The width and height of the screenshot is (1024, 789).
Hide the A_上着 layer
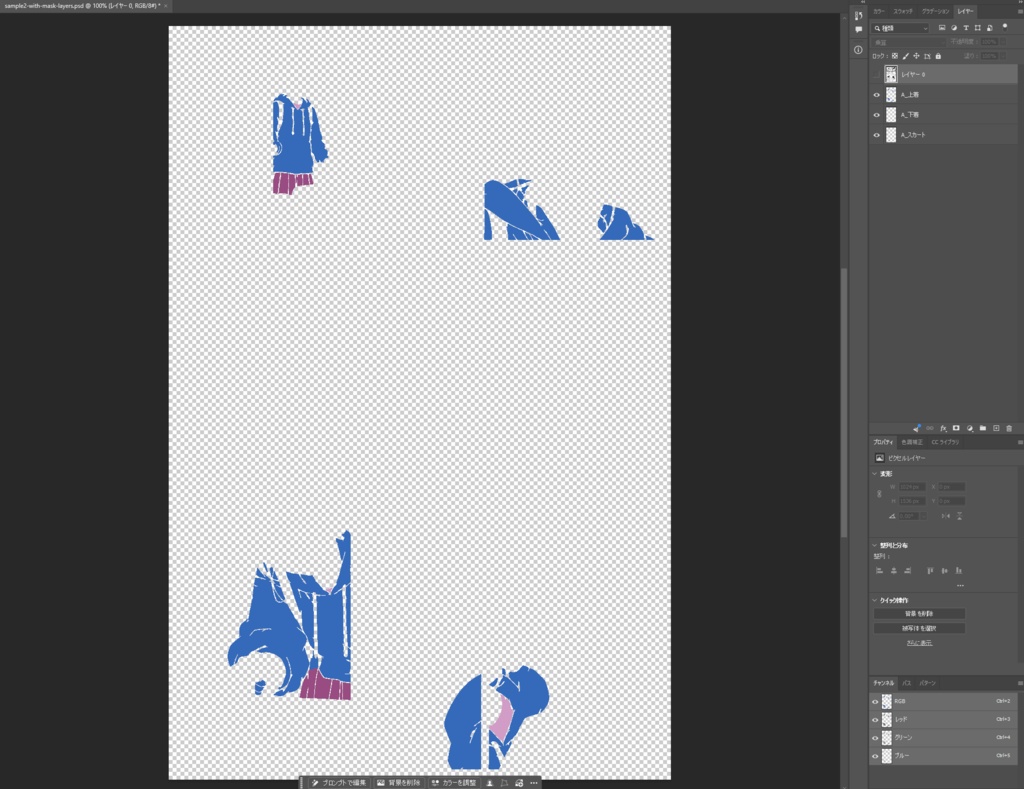point(876,95)
